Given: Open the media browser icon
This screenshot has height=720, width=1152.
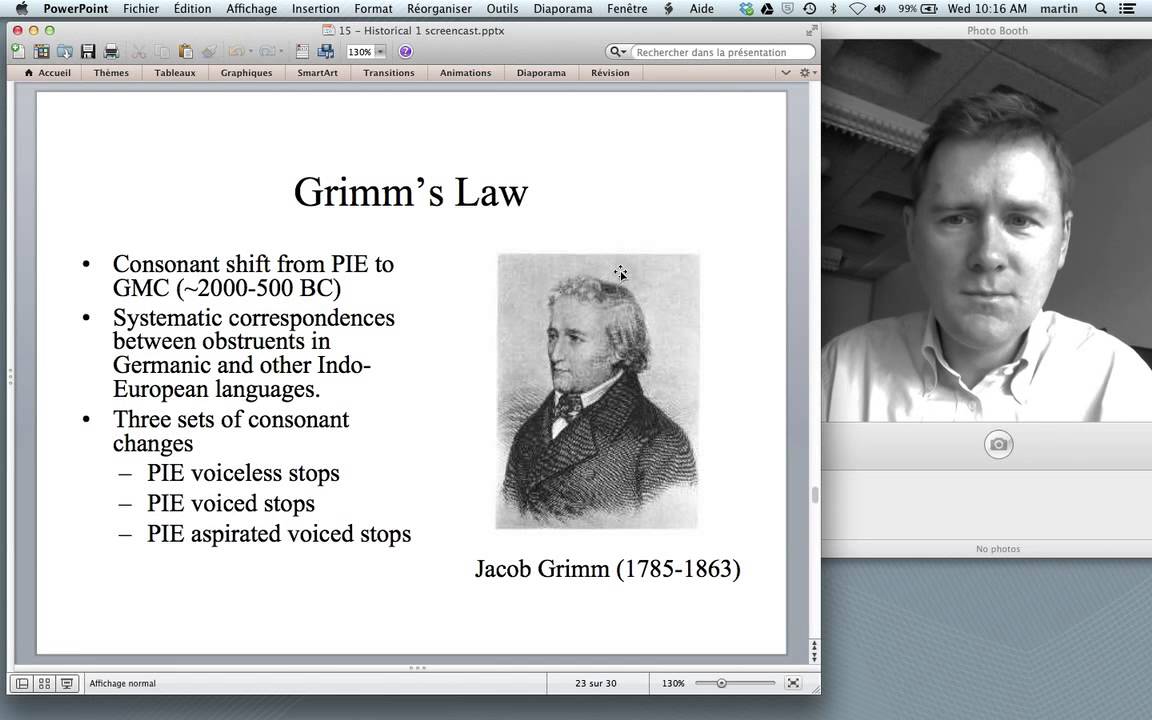Looking at the screenshot, I should 325,51.
